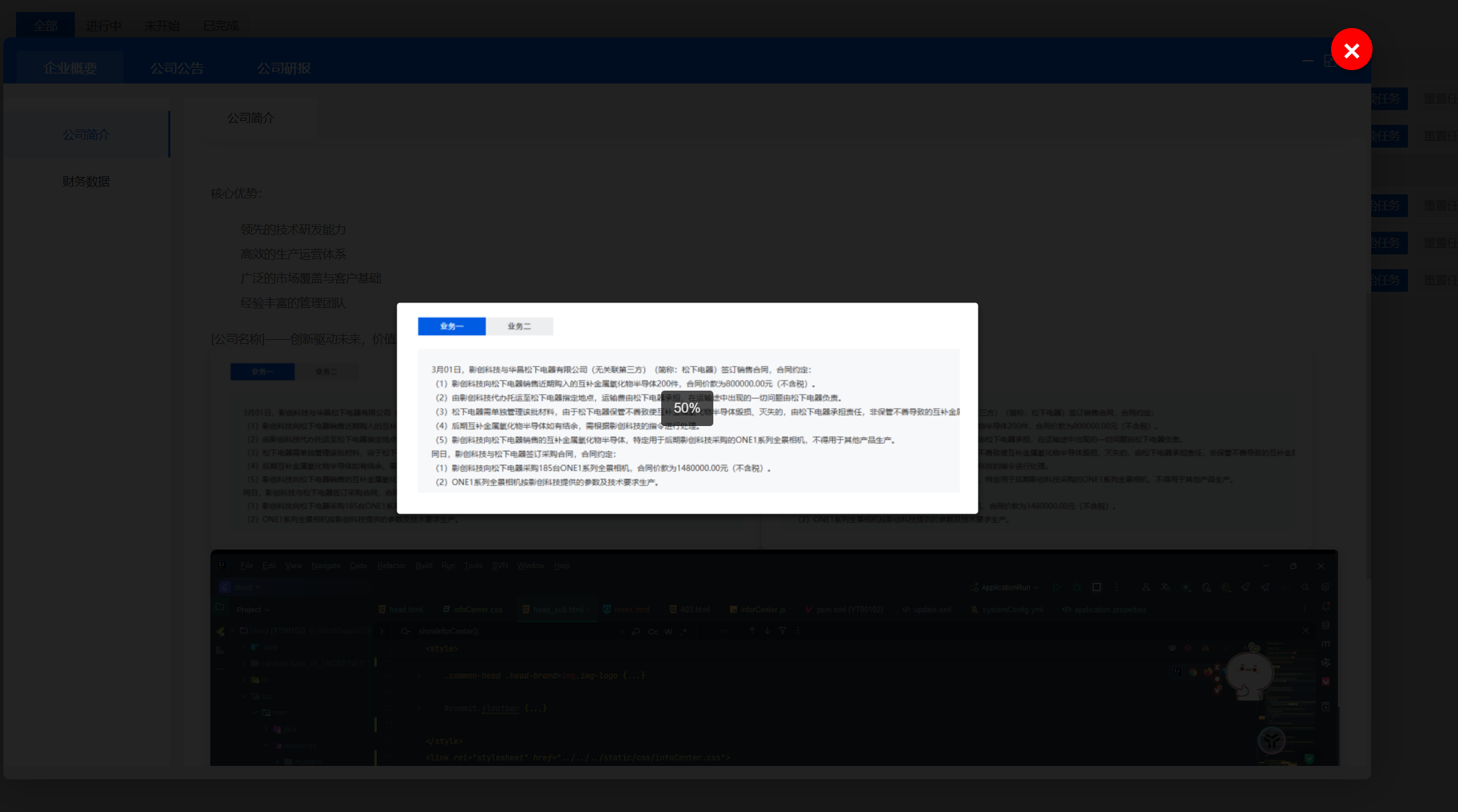Open the 企业概要 header tab
1458x812 pixels.
click(x=70, y=68)
